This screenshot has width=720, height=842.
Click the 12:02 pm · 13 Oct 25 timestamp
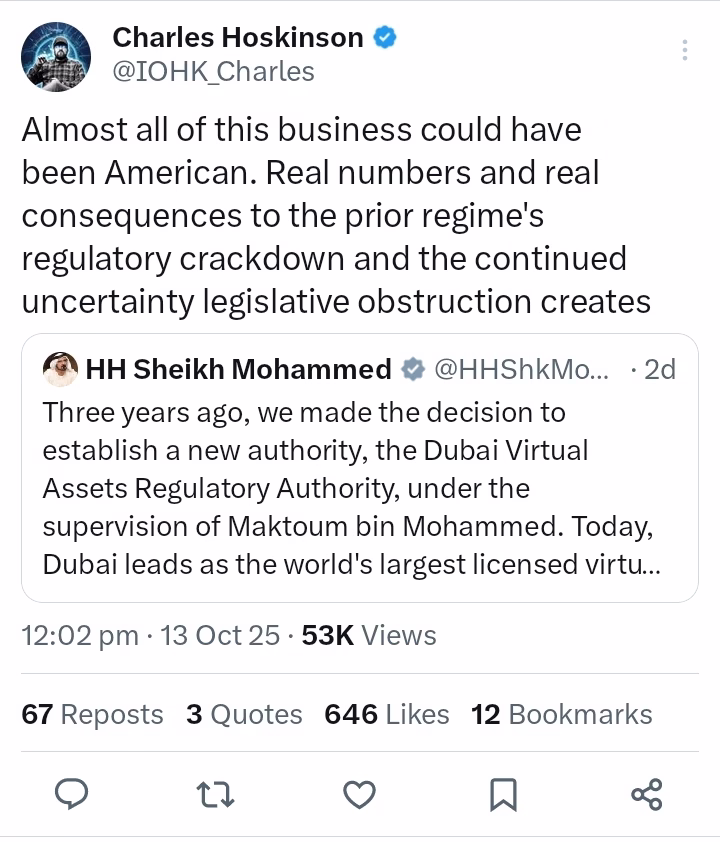(x=151, y=635)
